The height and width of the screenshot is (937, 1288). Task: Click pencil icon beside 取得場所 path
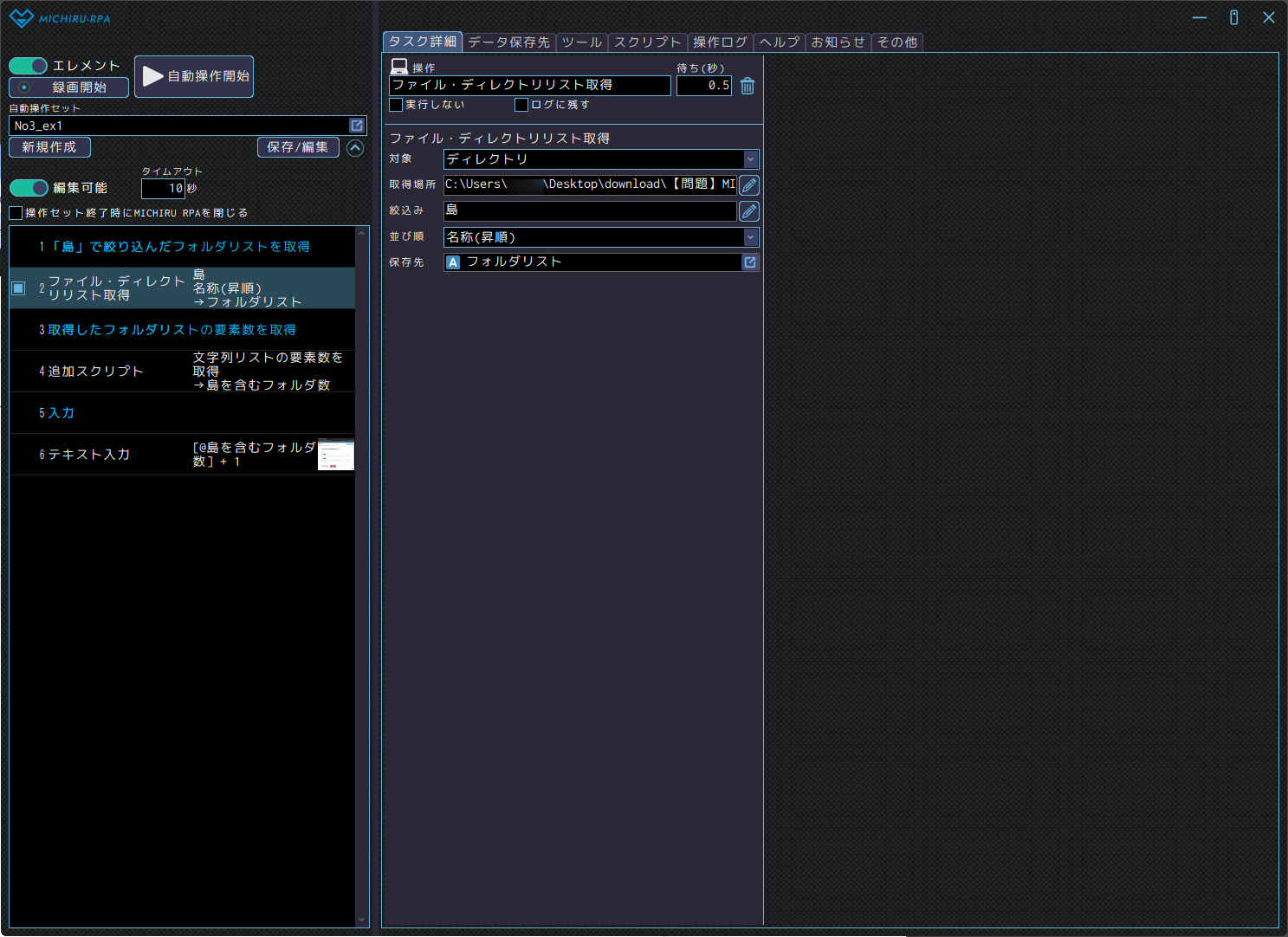coord(749,185)
